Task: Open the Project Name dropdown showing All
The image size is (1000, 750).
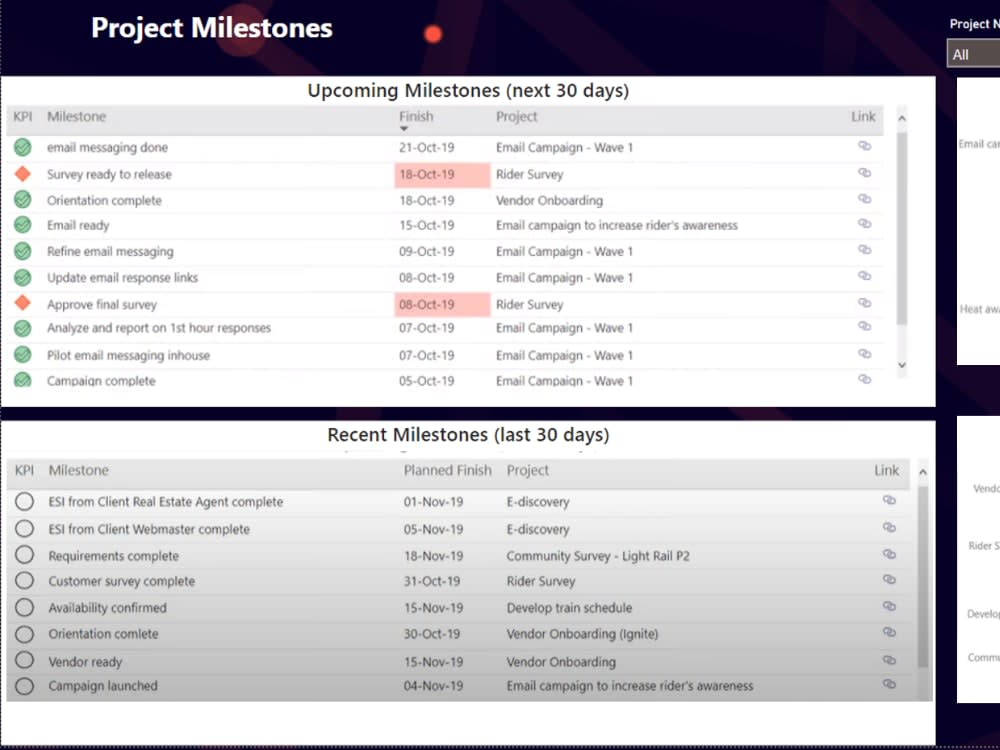Action: point(973,54)
